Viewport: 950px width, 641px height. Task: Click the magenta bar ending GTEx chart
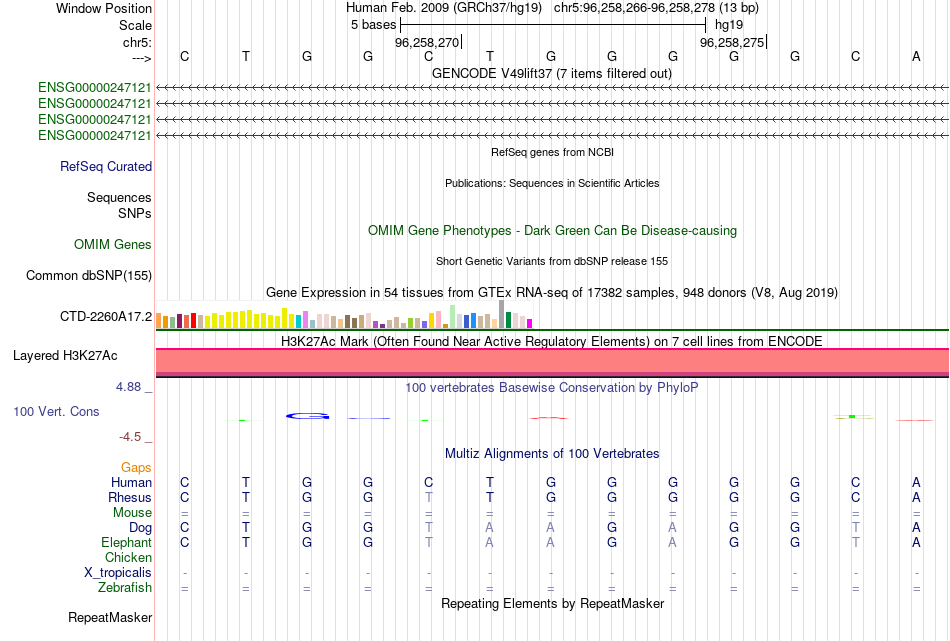[x=530, y=324]
